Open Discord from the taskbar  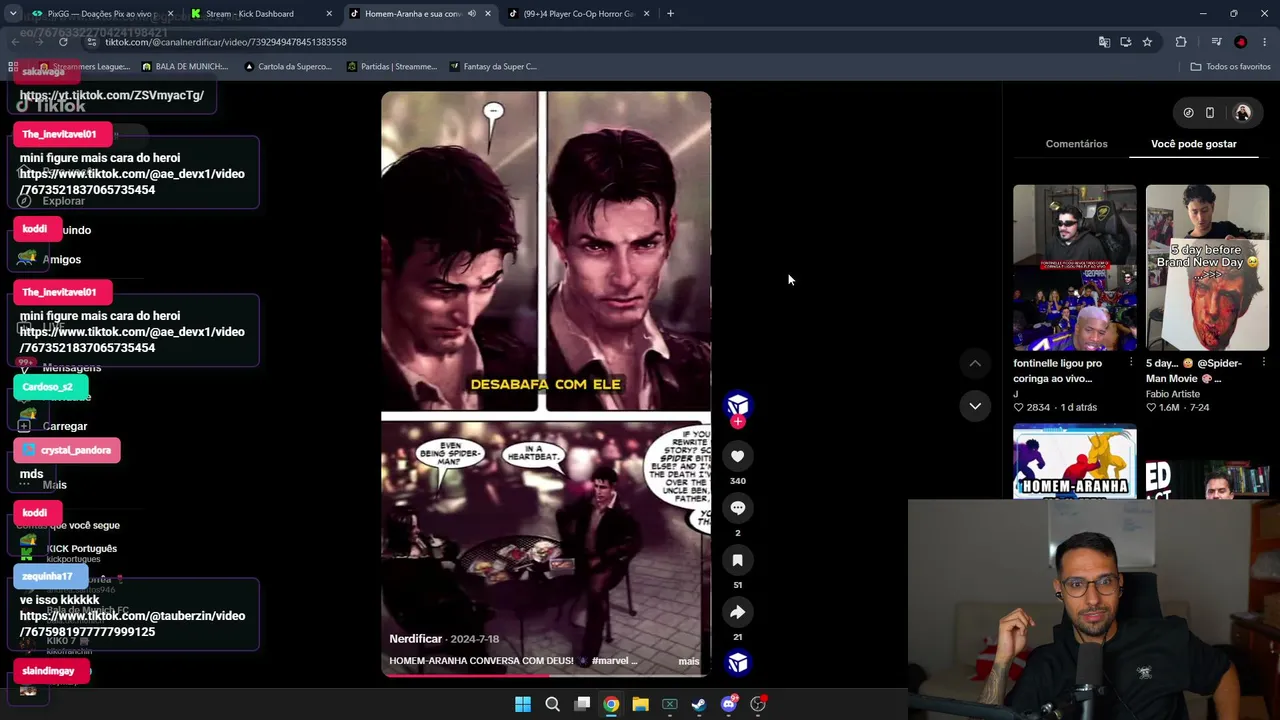point(729,704)
